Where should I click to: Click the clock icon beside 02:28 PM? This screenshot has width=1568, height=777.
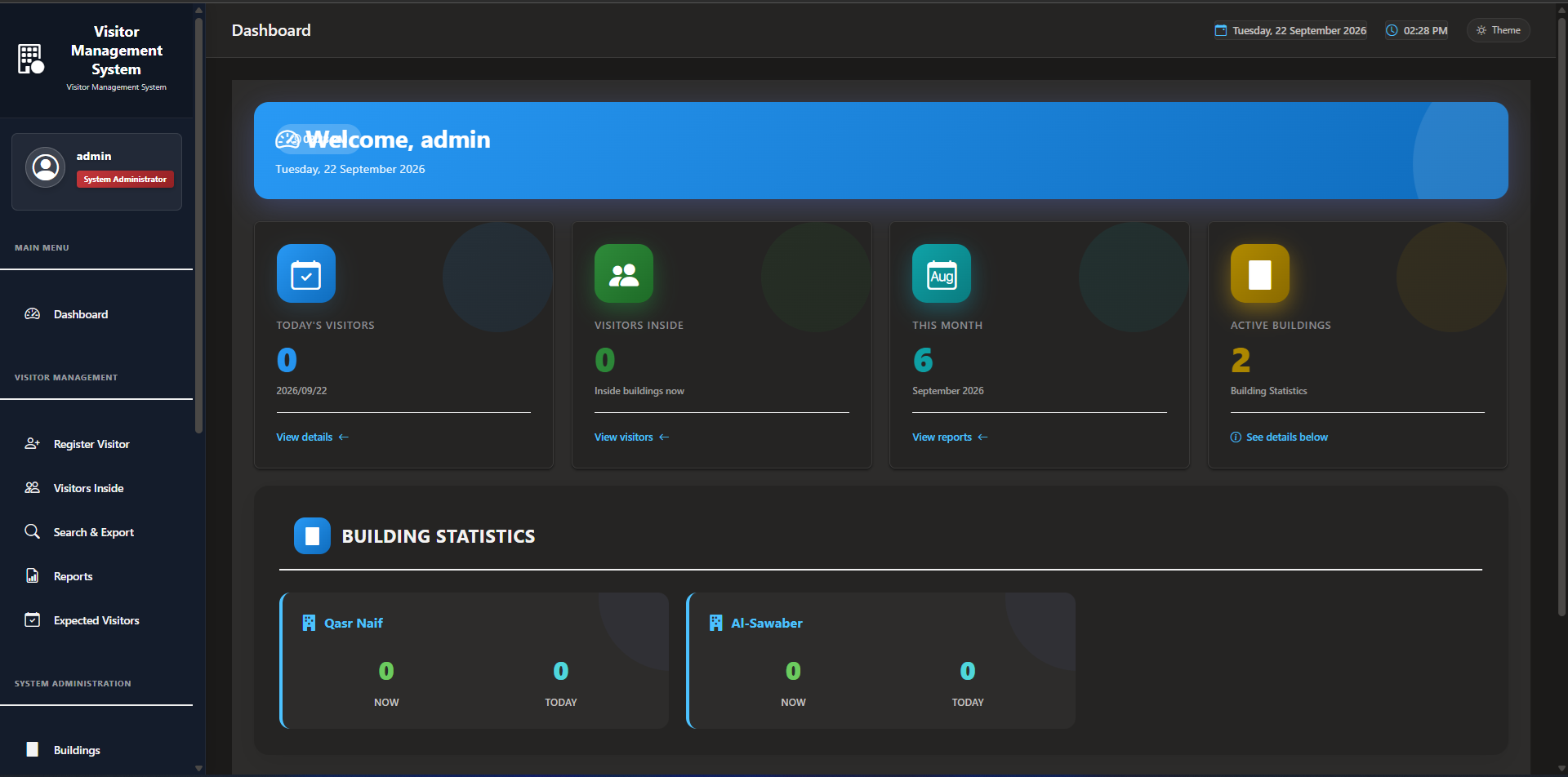pyautogui.click(x=1392, y=30)
